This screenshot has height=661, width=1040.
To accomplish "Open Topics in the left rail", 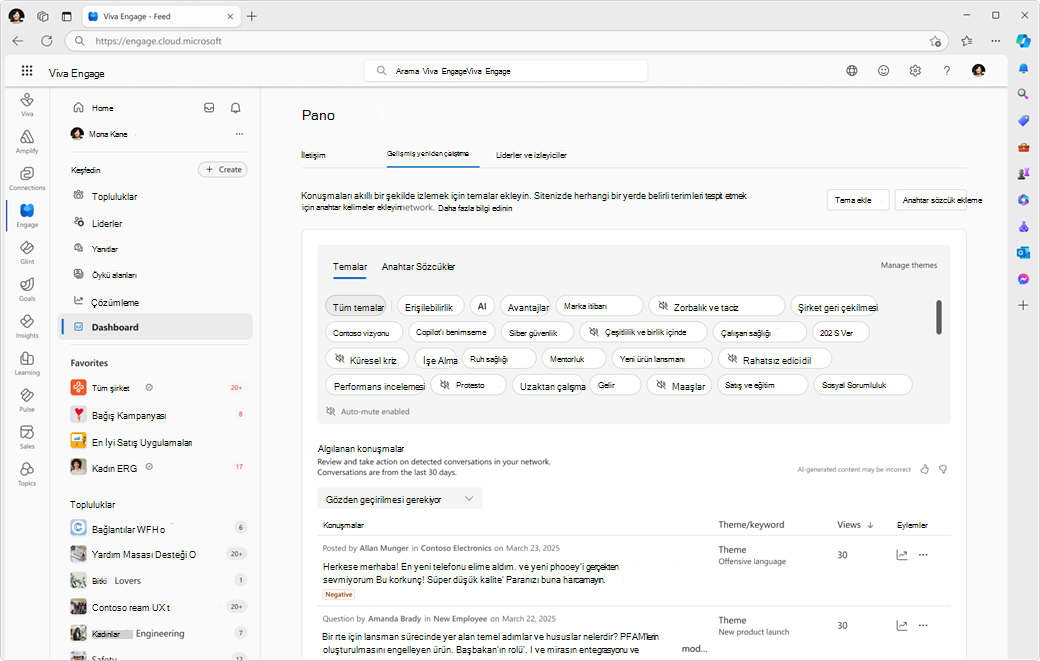I will pyautogui.click(x=27, y=474).
